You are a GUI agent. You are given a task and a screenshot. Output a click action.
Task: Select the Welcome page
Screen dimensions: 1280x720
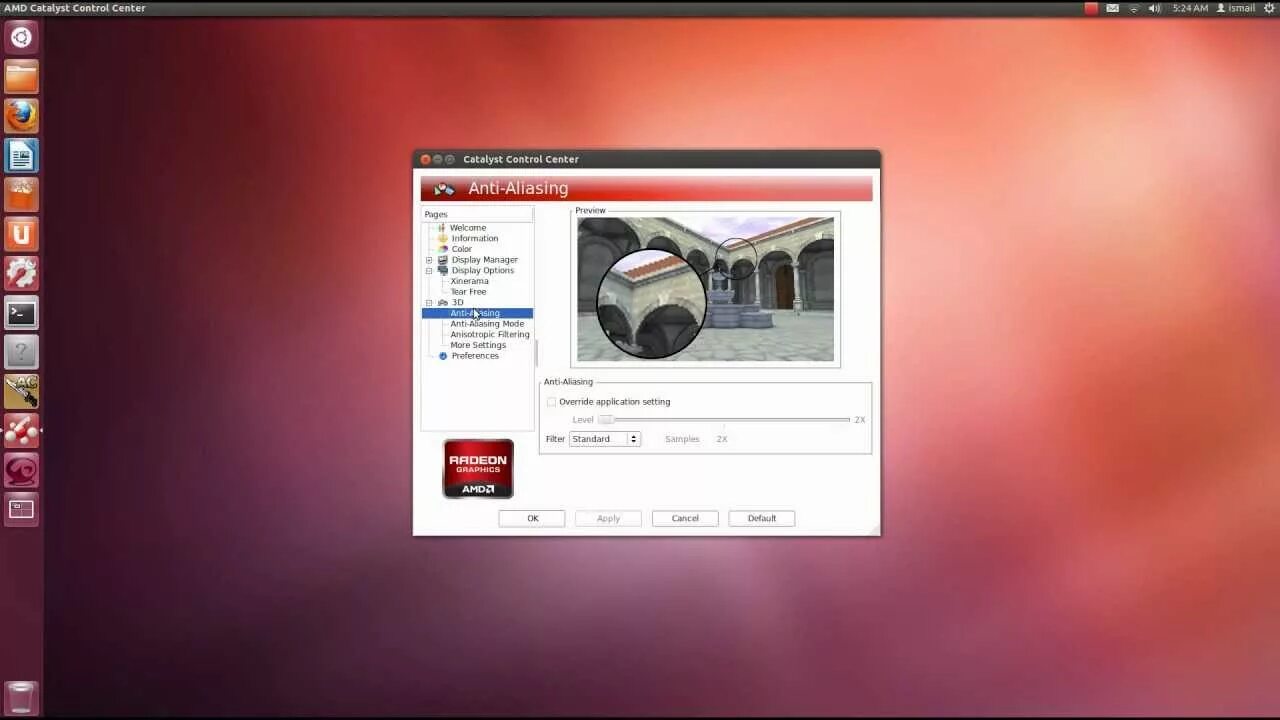click(x=468, y=228)
